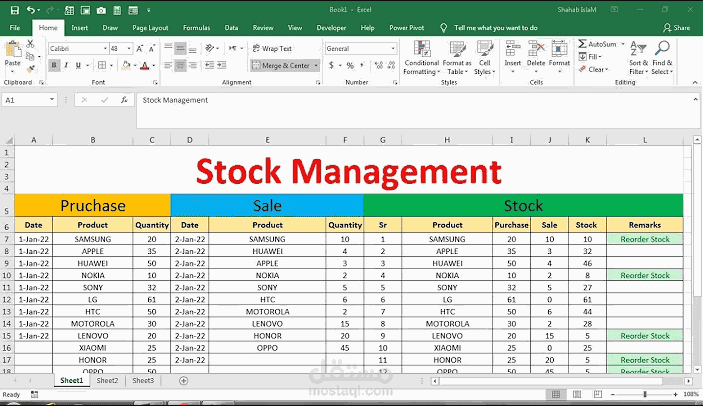
Task: Click the camera icon in quick access toolbar
Action: pyautogui.click(x=101, y=10)
